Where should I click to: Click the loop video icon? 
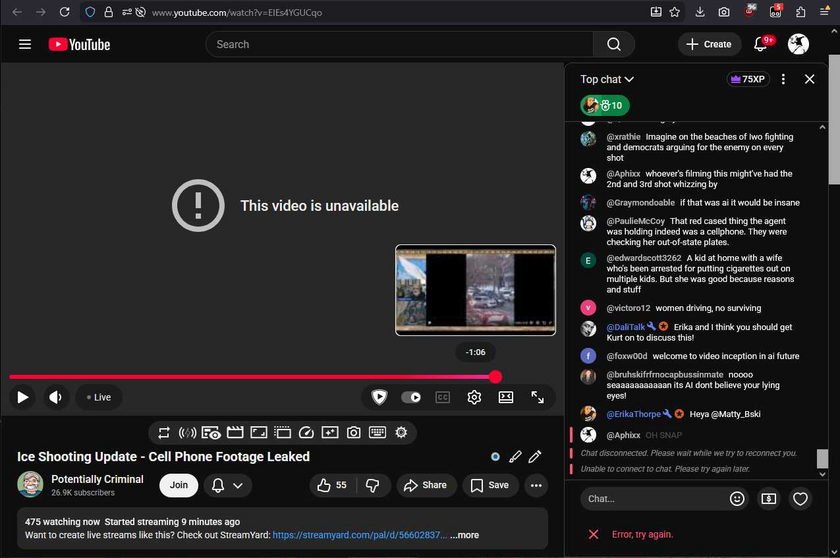point(164,433)
